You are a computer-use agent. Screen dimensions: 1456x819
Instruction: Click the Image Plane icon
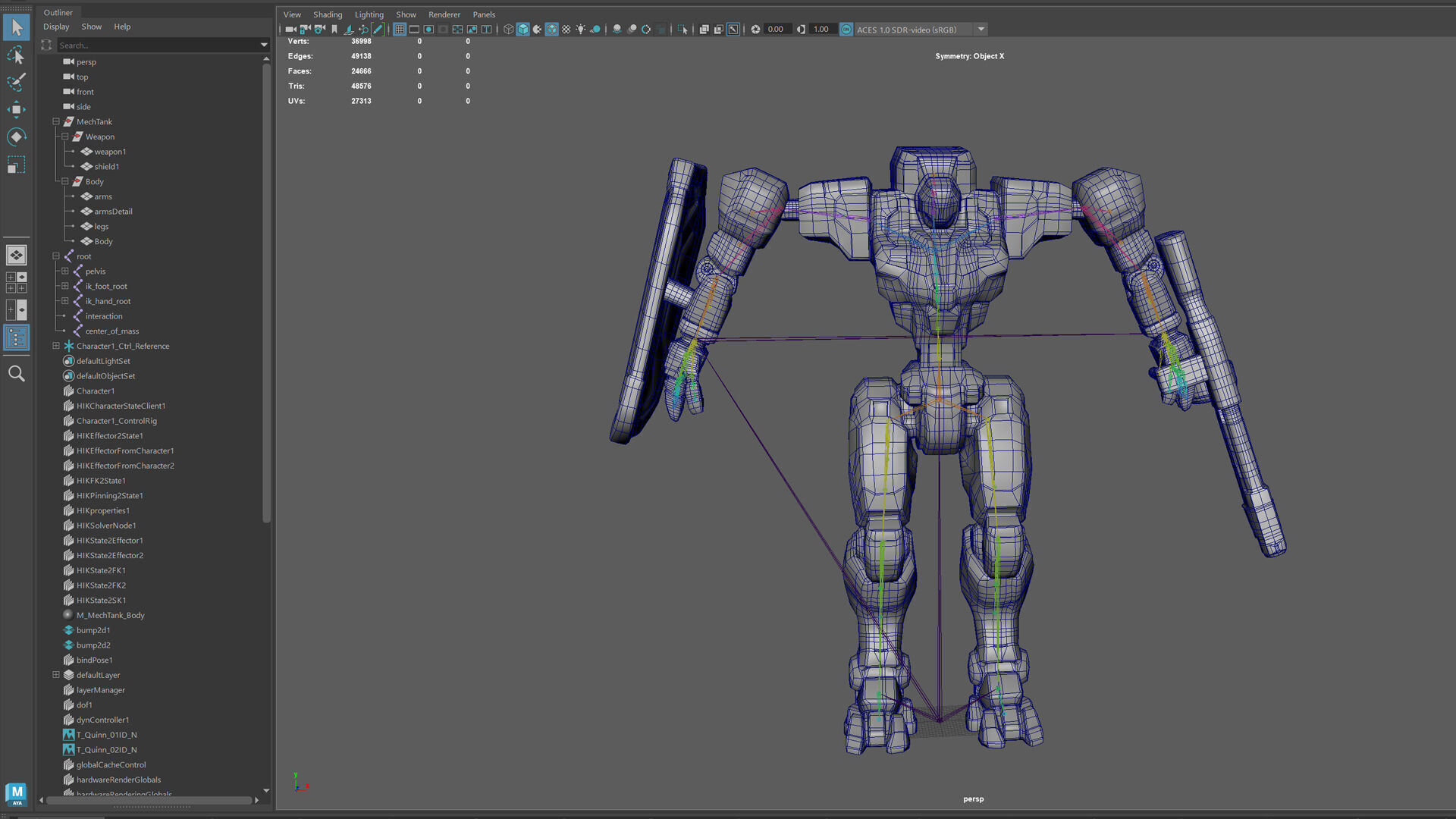(349, 30)
